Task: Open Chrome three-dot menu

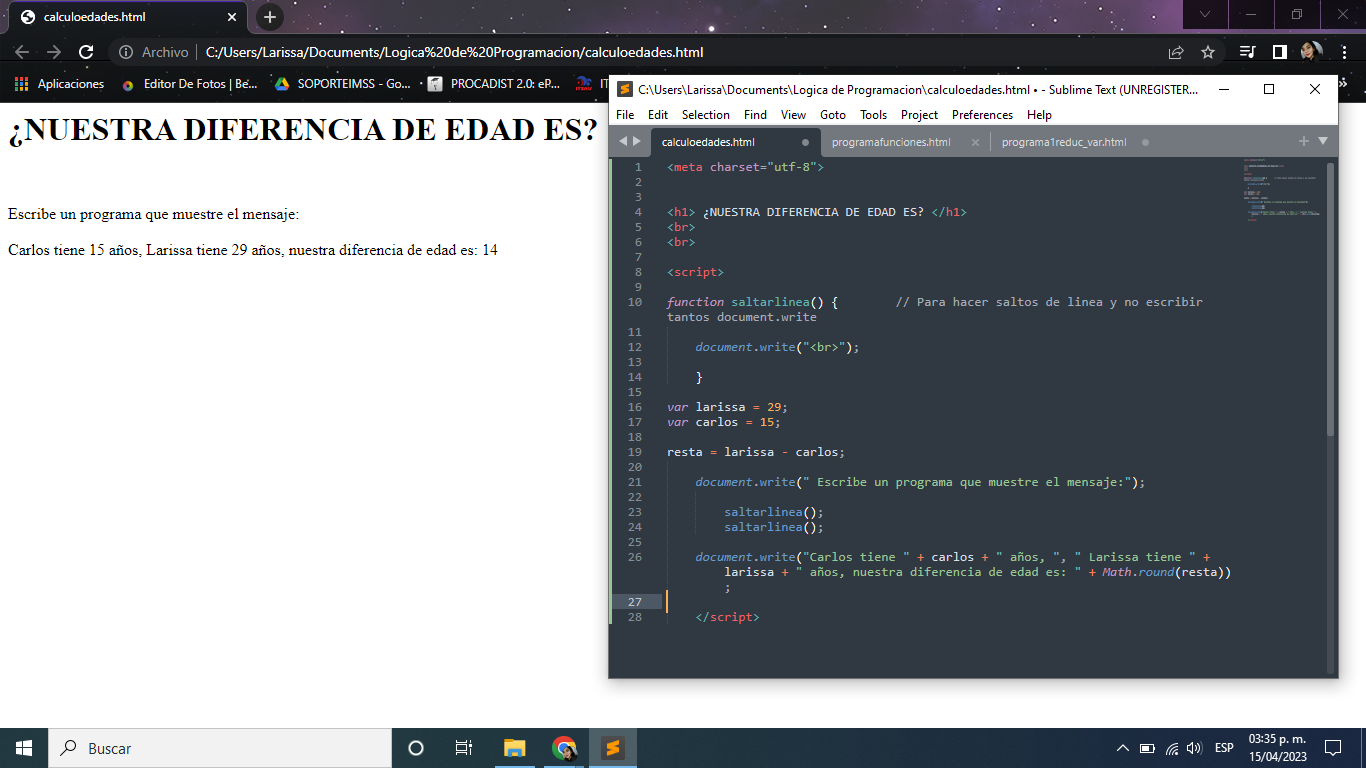Action: click(x=1343, y=52)
